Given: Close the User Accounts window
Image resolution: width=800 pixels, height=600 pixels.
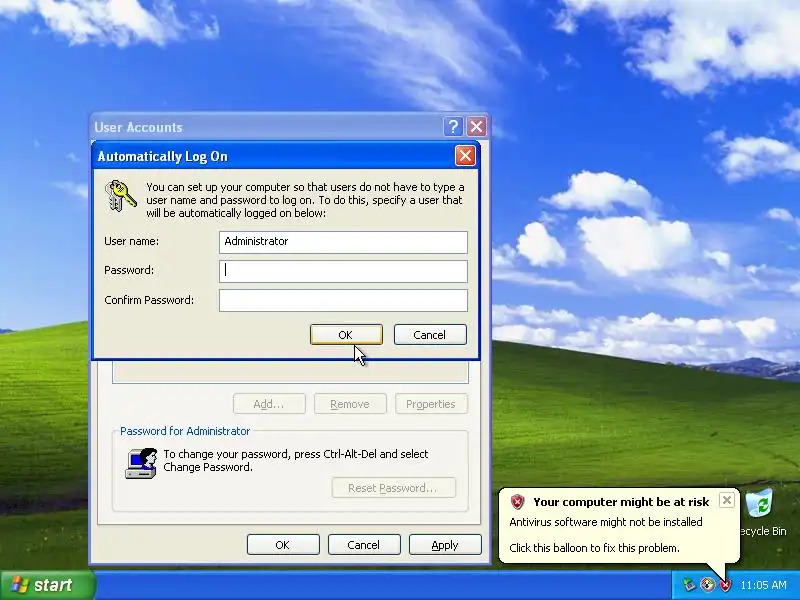Looking at the screenshot, I should [x=477, y=126].
